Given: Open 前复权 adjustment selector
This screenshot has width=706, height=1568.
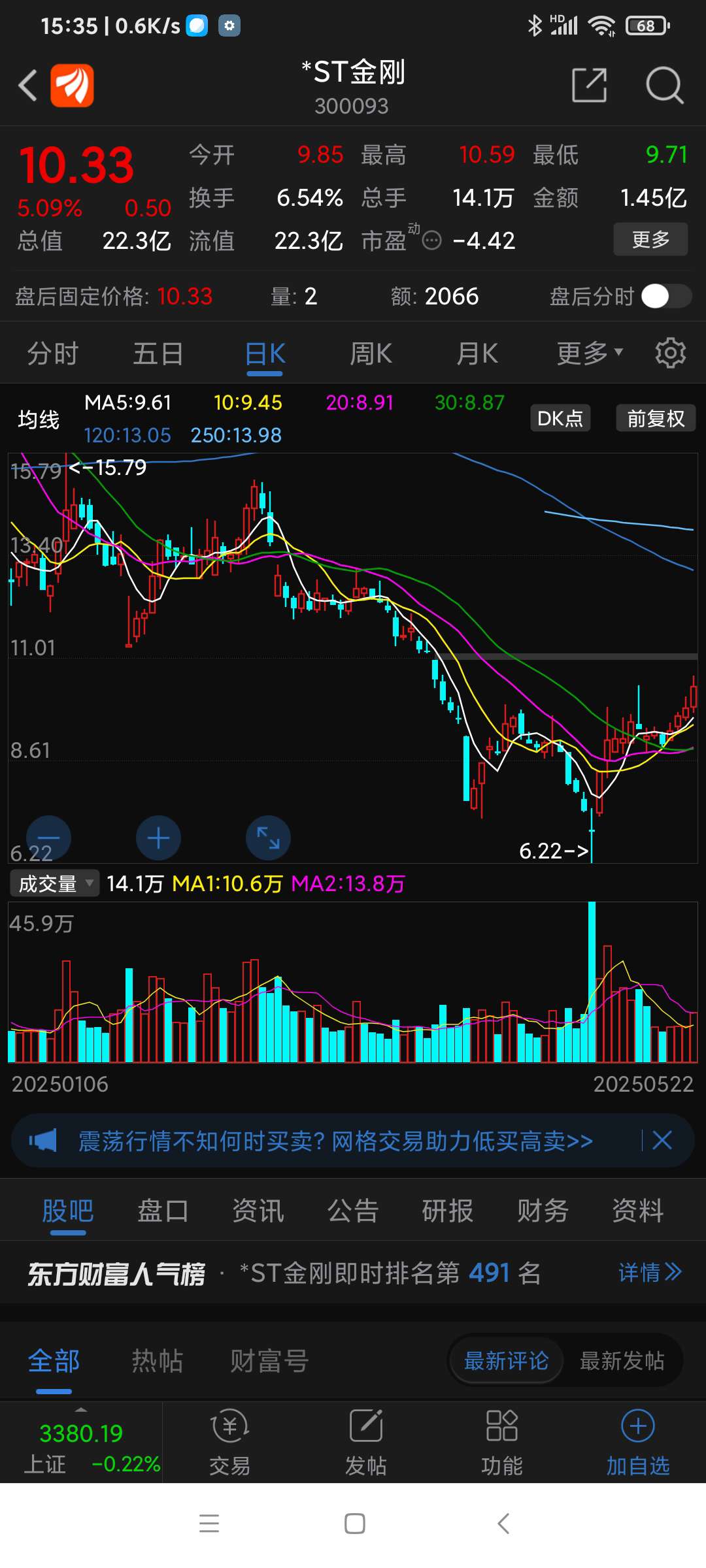Looking at the screenshot, I should [656, 418].
